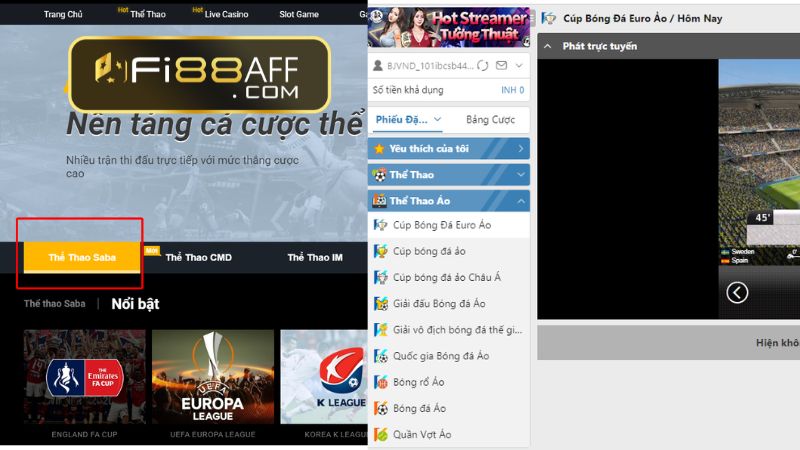Screen dimensions: 800x450
Task: Select Bóng rổ Ảo item
Action: pyautogui.click(x=449, y=382)
